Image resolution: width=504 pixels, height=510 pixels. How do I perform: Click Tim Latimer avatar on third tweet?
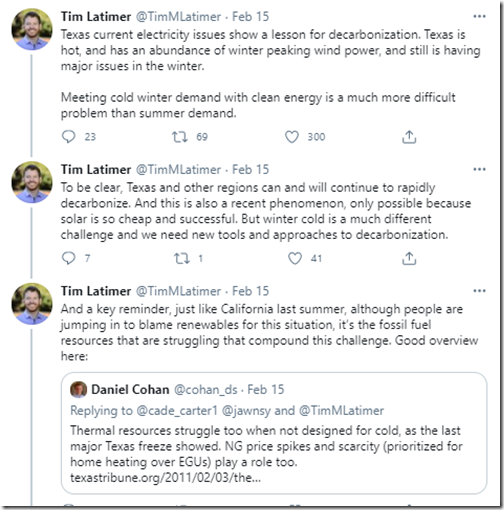pos(32,304)
